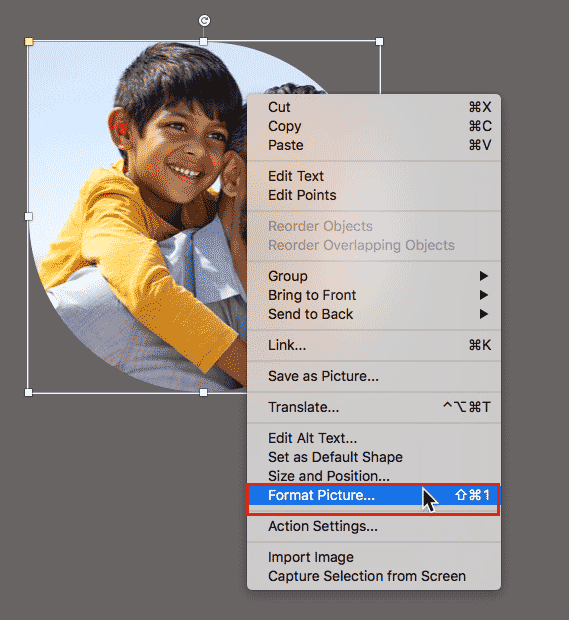Screen dimensions: 569x620
Task: Expand Bring to Front submenu arrow
Action: point(484,295)
